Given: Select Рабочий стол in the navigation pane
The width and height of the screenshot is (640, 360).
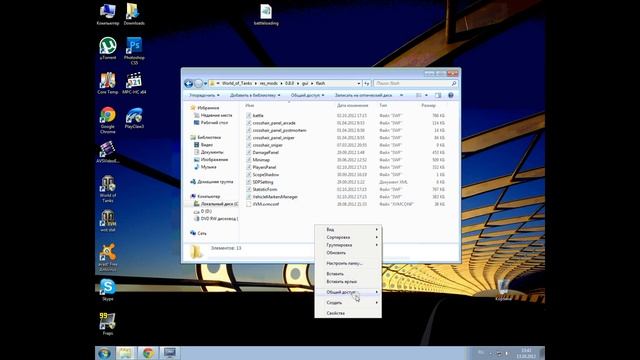Looking at the screenshot, I should click(214, 122).
